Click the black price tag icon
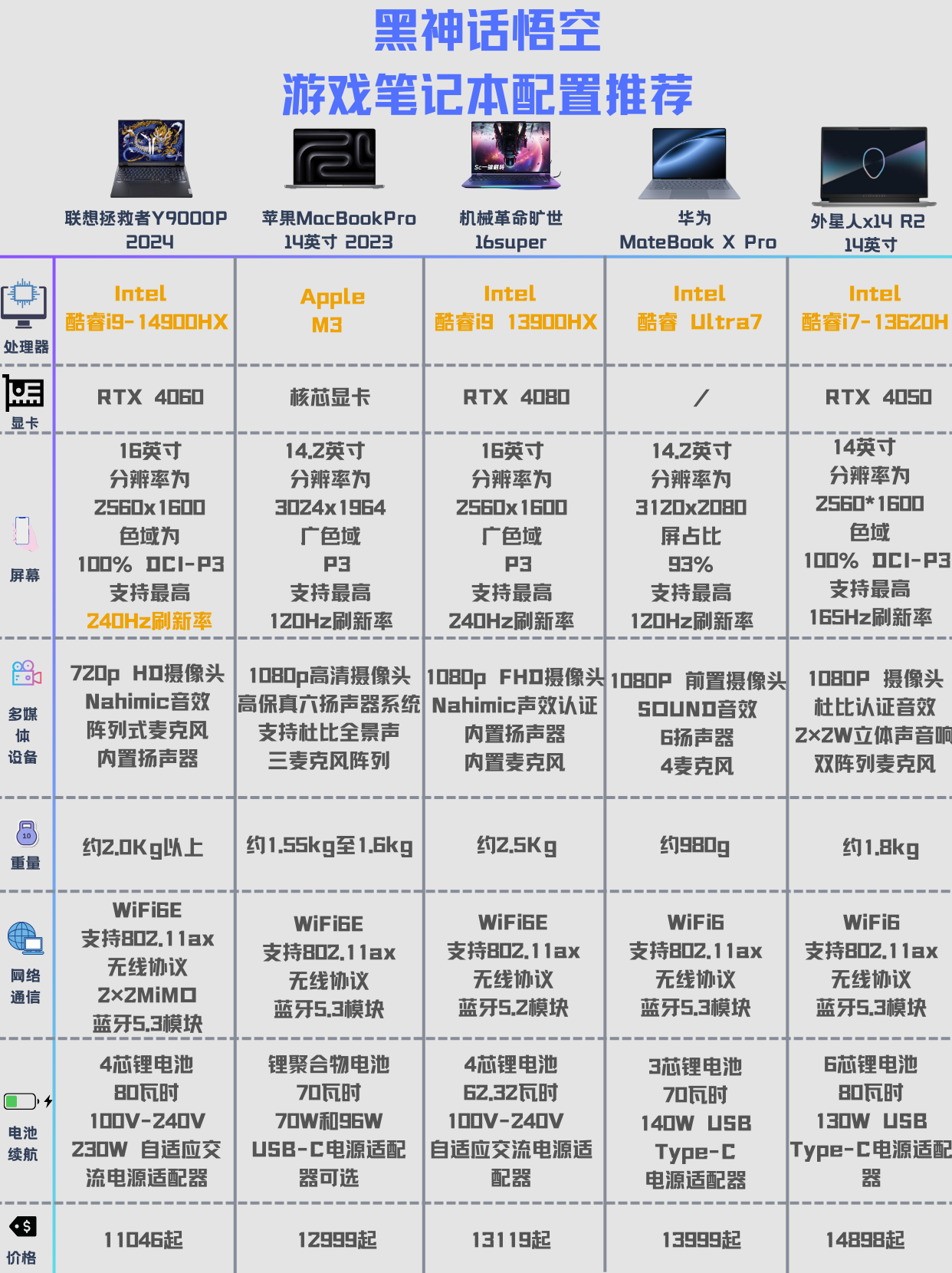Image resolution: width=952 pixels, height=1273 pixels. click(x=23, y=1226)
